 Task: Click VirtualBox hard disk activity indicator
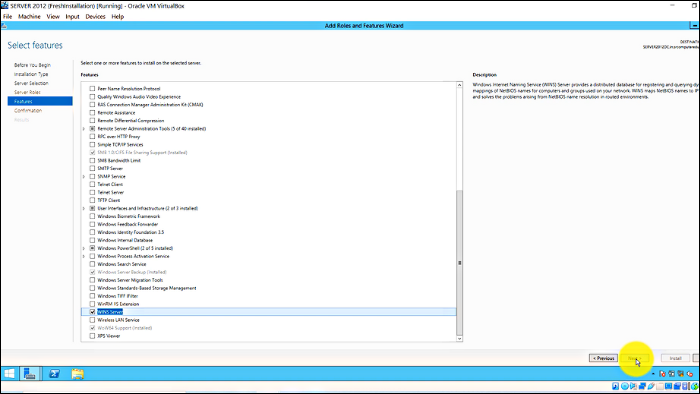(615, 386)
